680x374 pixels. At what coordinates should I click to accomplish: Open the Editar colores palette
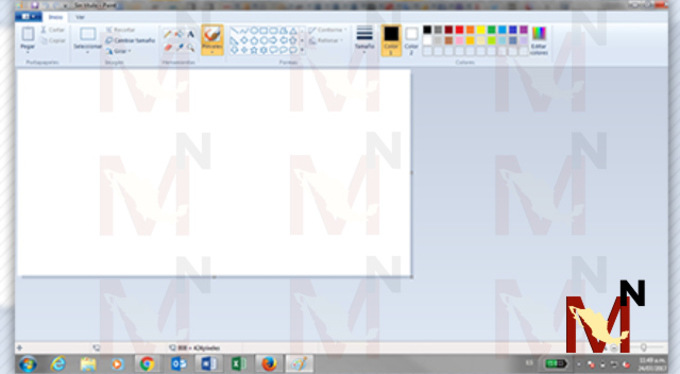pos(539,40)
